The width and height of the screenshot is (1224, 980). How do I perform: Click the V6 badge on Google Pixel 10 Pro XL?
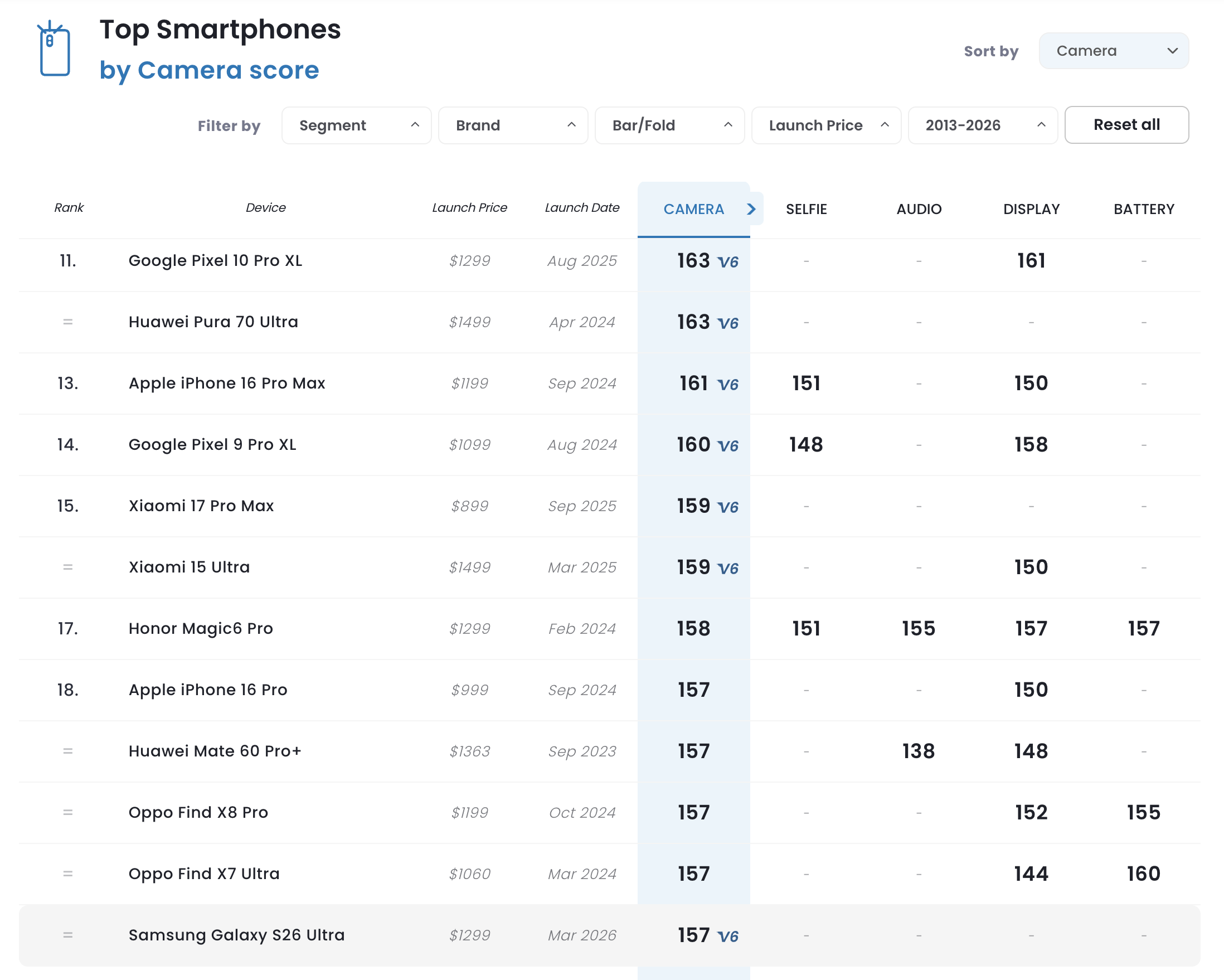coord(728,262)
